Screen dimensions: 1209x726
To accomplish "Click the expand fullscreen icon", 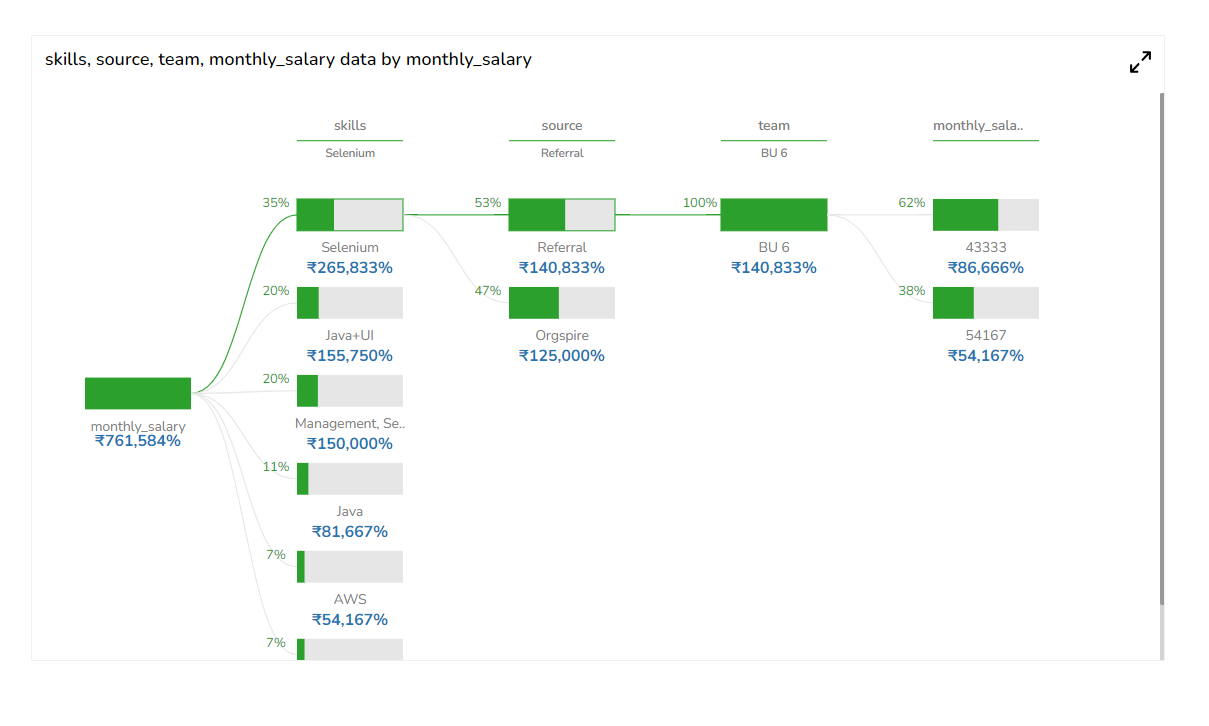I will tap(1140, 62).
